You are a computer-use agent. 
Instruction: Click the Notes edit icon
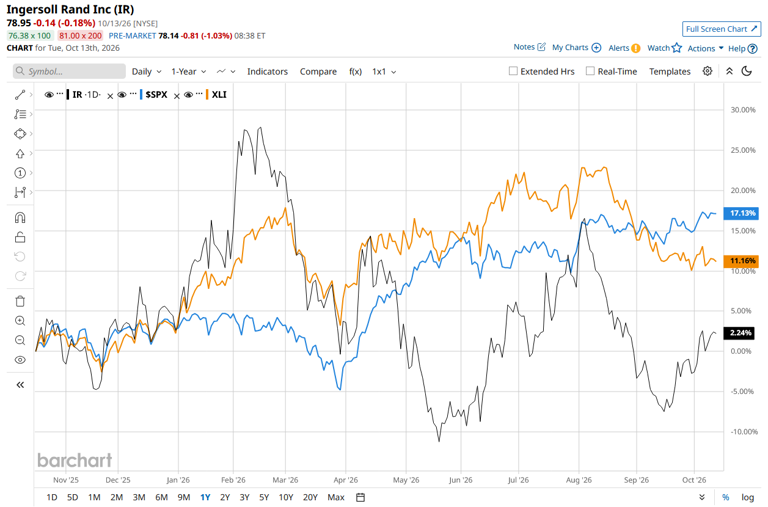(541, 47)
